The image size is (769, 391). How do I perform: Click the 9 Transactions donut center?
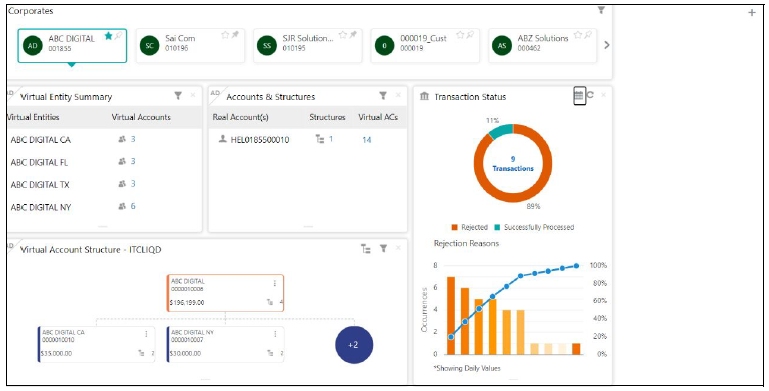click(513, 163)
